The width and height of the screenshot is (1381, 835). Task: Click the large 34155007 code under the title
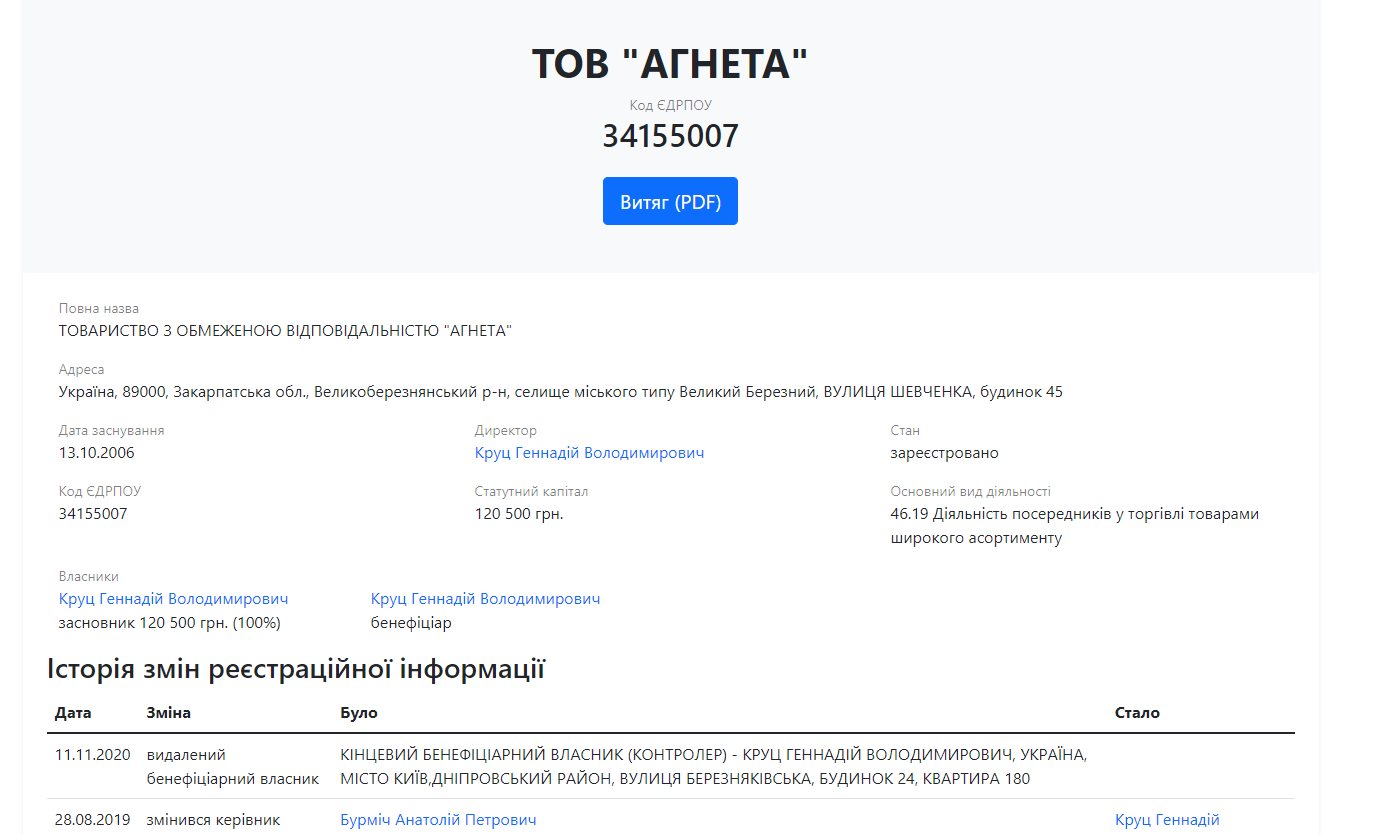point(670,136)
